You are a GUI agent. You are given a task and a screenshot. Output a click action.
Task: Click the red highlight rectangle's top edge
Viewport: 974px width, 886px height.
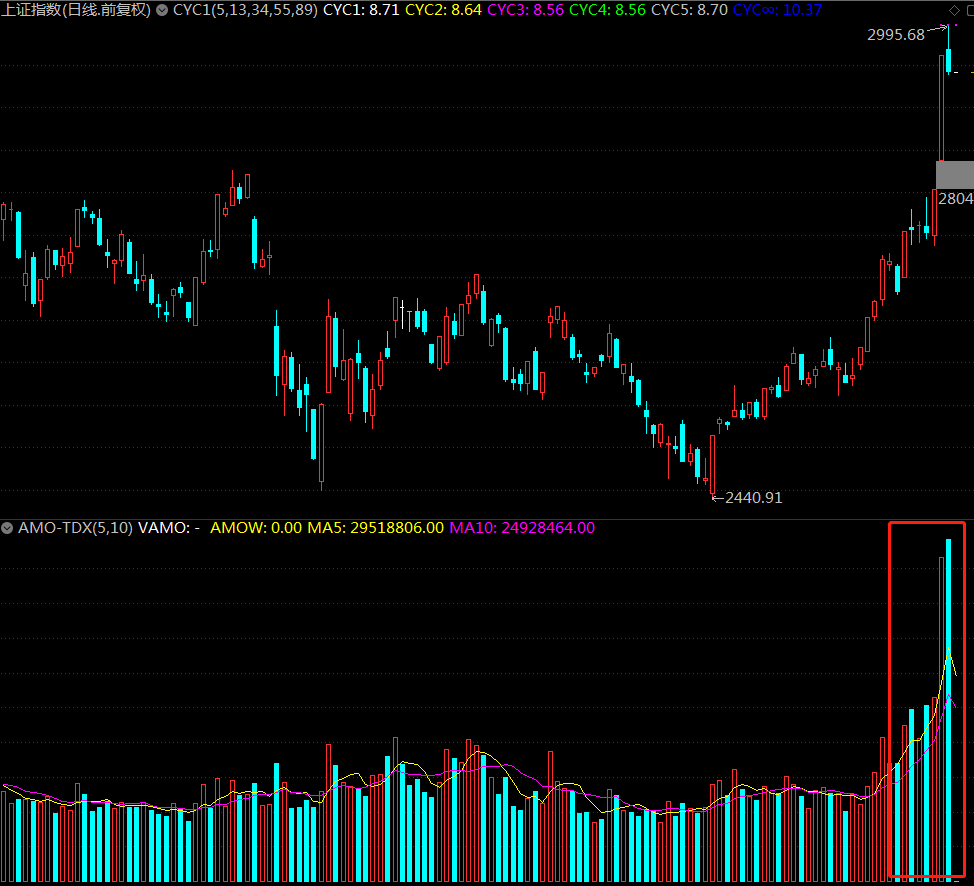point(927,522)
